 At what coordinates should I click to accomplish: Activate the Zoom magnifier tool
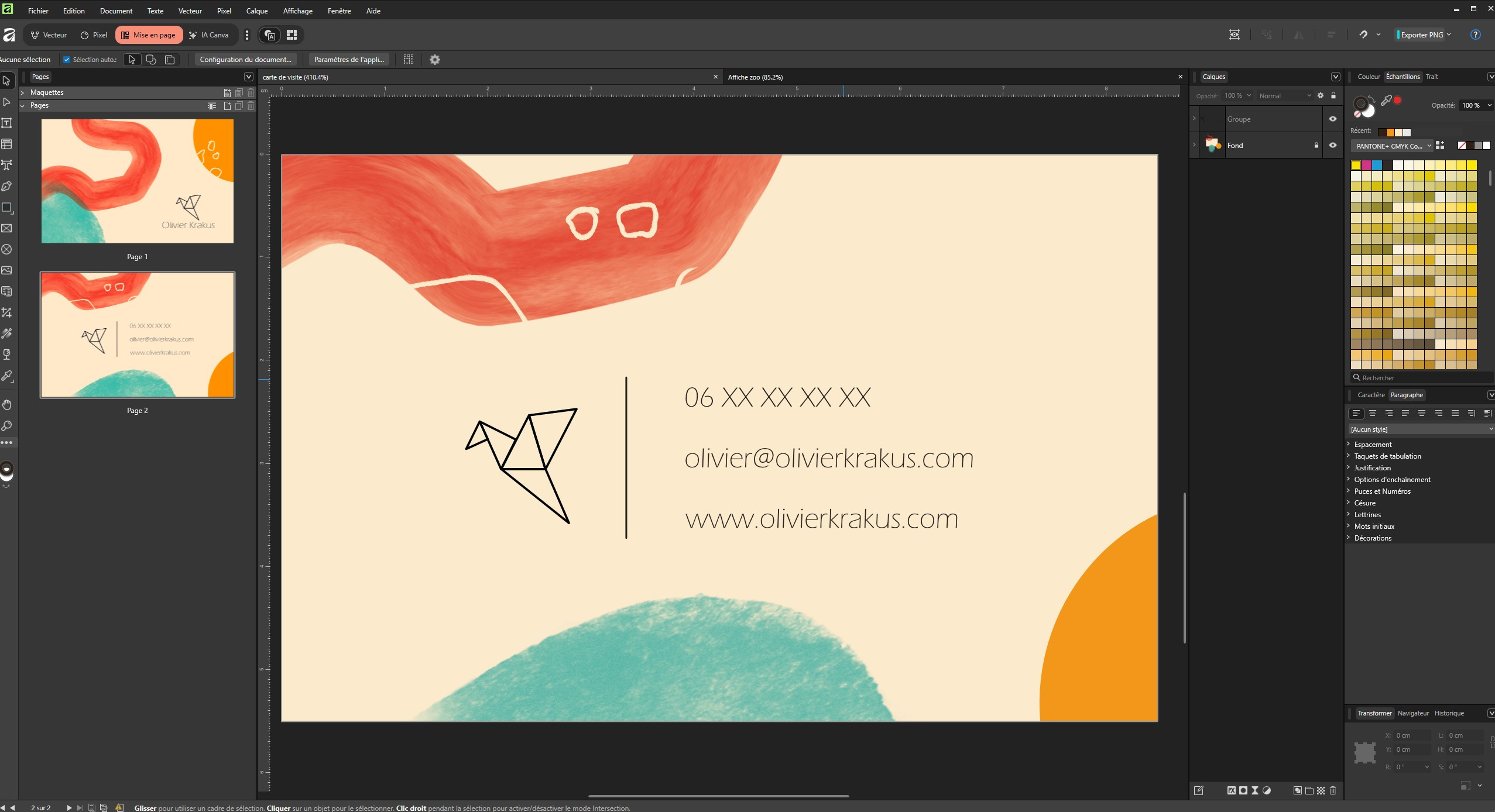[7, 426]
